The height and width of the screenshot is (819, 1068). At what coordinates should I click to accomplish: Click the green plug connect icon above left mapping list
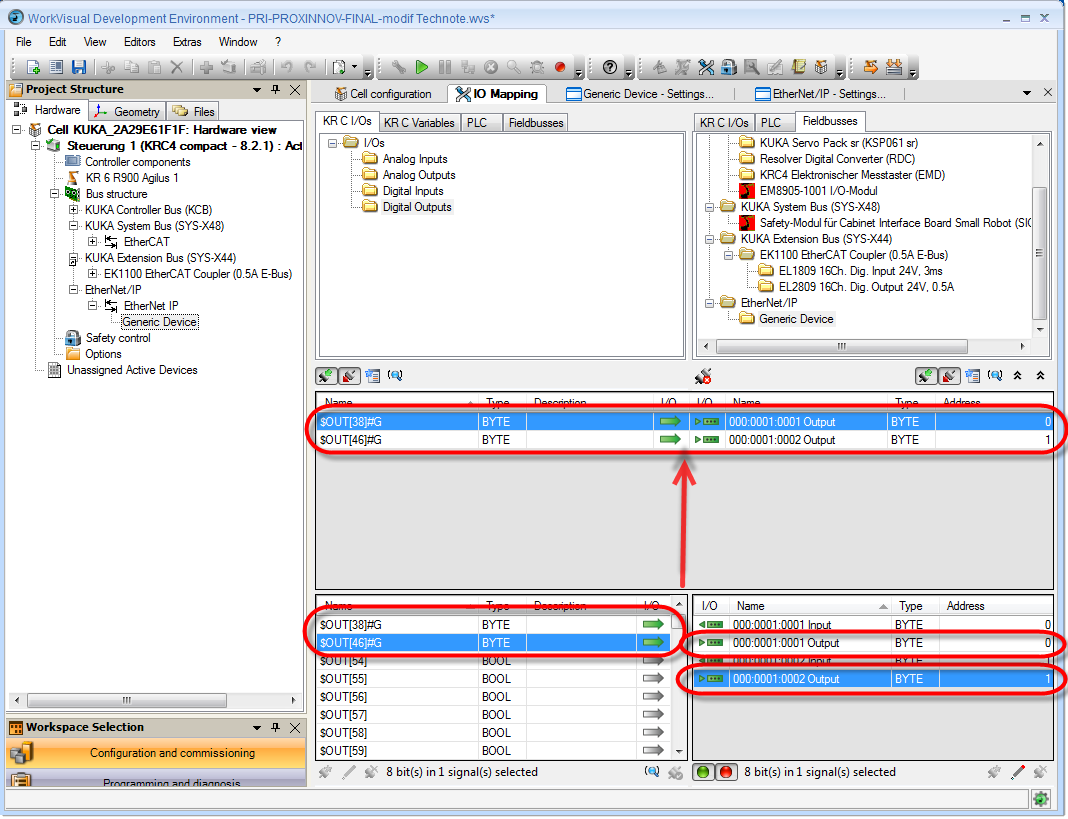pyautogui.click(x=326, y=375)
